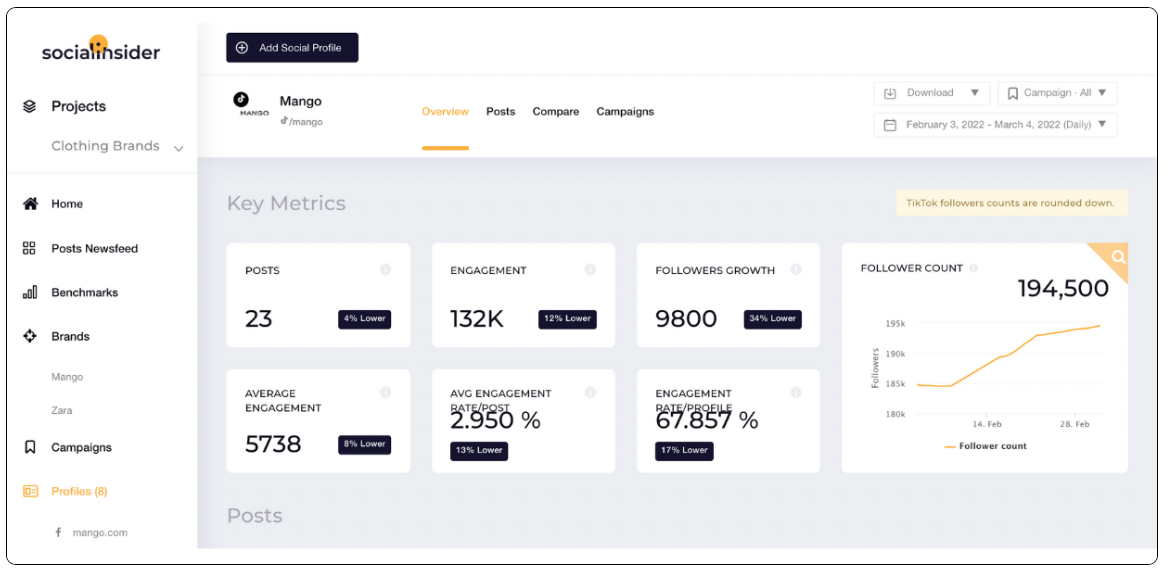Click the info icon on Engagement card
The width and height of the screenshot is (1164, 572).
pyautogui.click(x=590, y=269)
